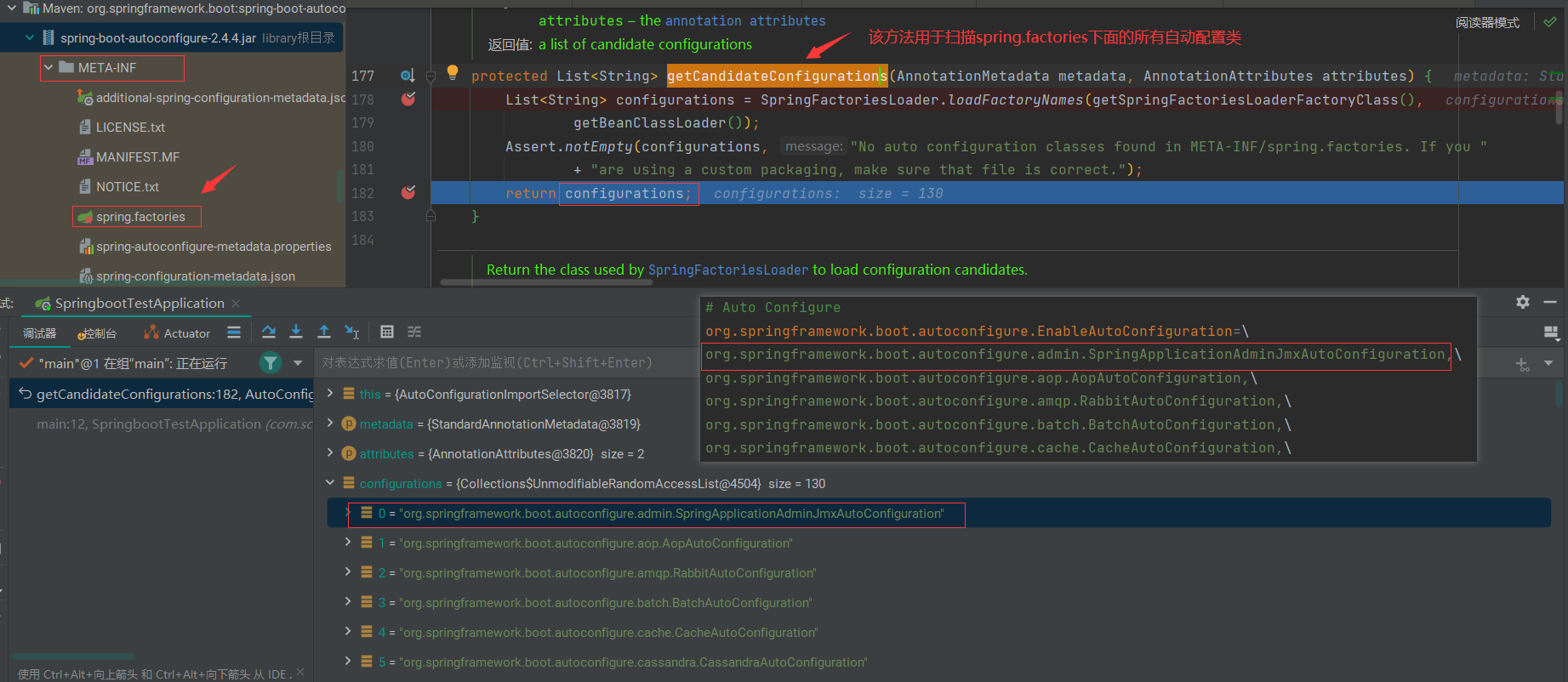Switch to the 控制台 console tab

(x=97, y=333)
